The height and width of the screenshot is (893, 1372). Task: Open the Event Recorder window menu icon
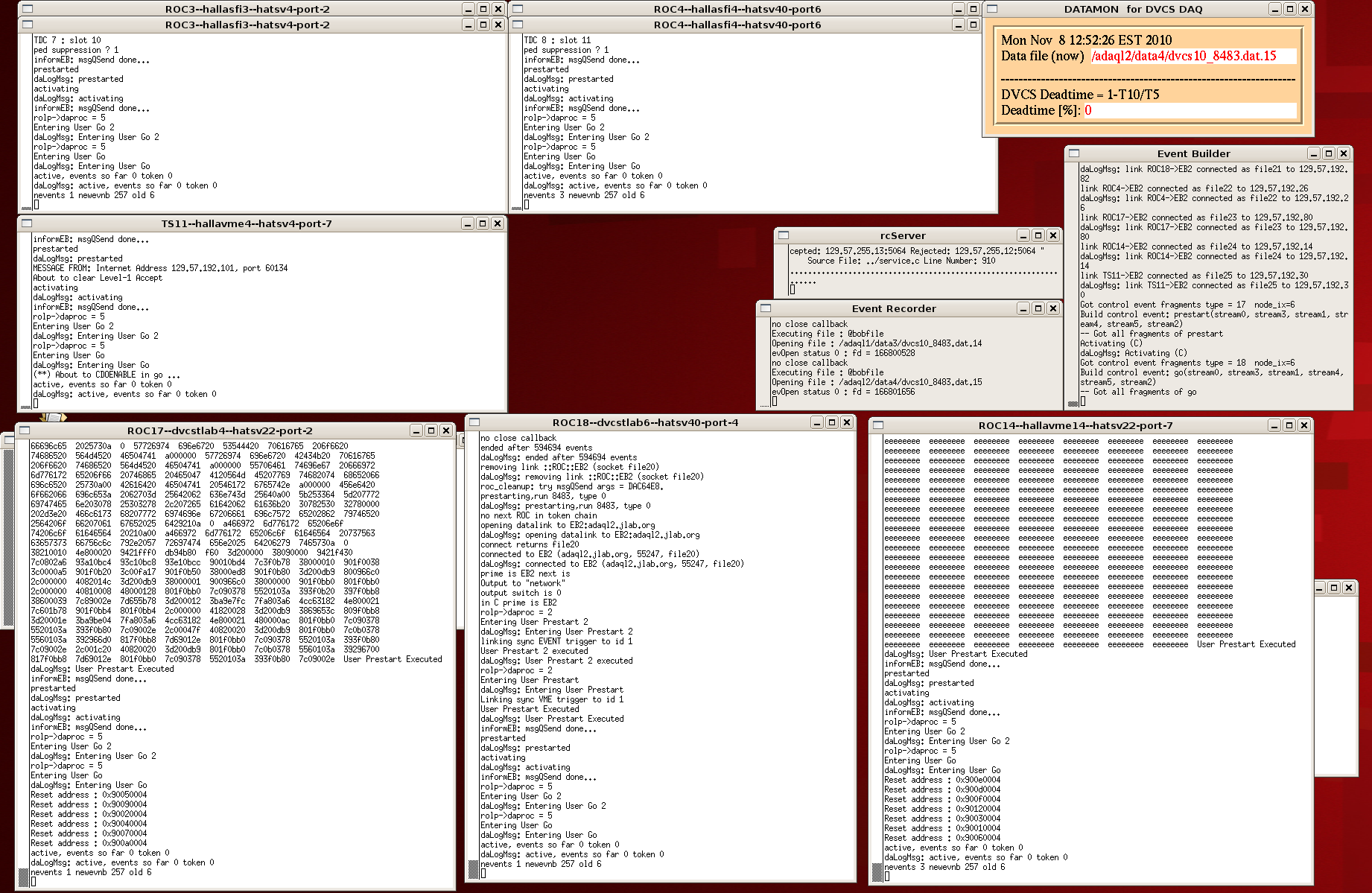click(766, 308)
